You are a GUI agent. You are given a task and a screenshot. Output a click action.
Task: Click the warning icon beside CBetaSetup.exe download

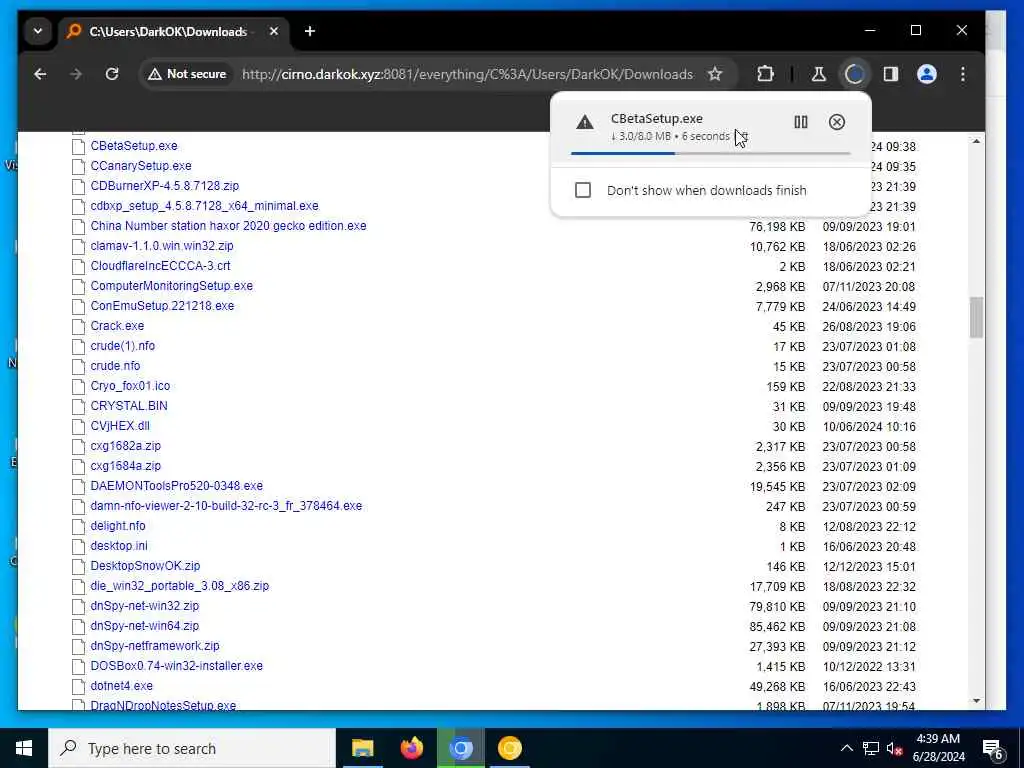click(x=584, y=122)
